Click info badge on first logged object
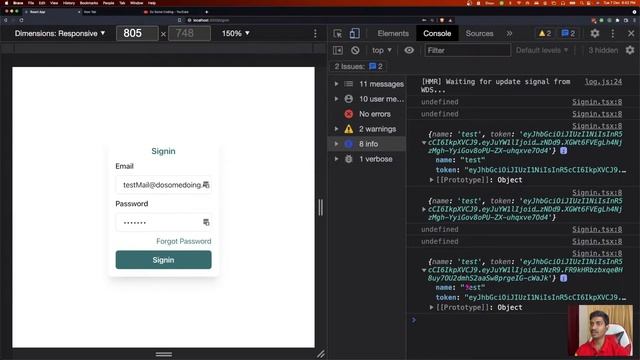640x360 pixels. tap(563, 151)
